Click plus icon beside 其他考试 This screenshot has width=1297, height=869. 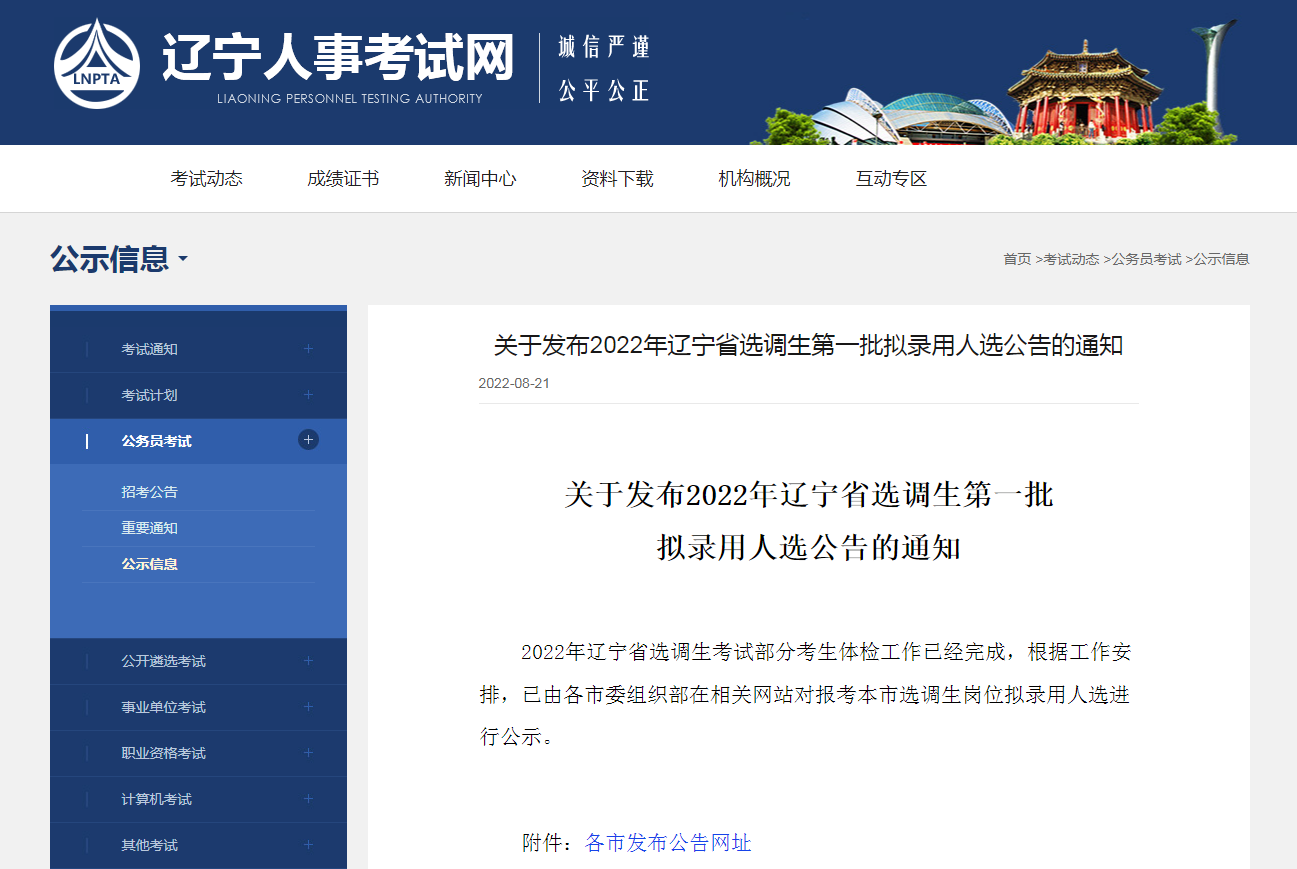308,845
